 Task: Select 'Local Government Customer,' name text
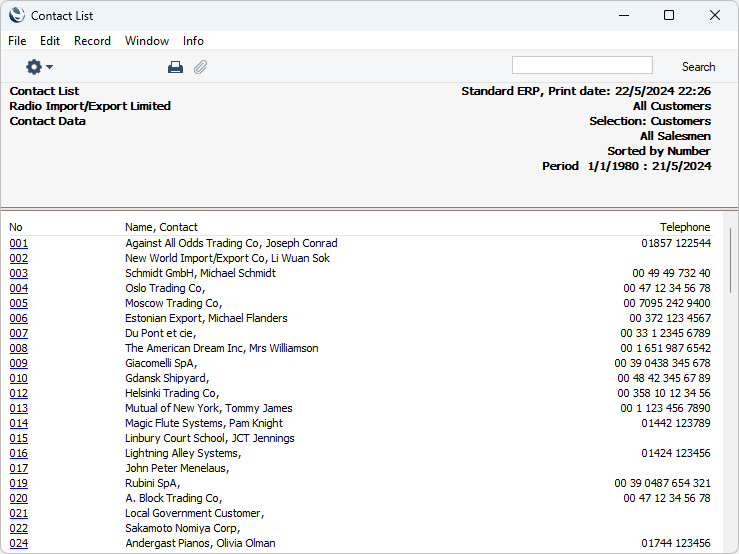click(x=195, y=513)
